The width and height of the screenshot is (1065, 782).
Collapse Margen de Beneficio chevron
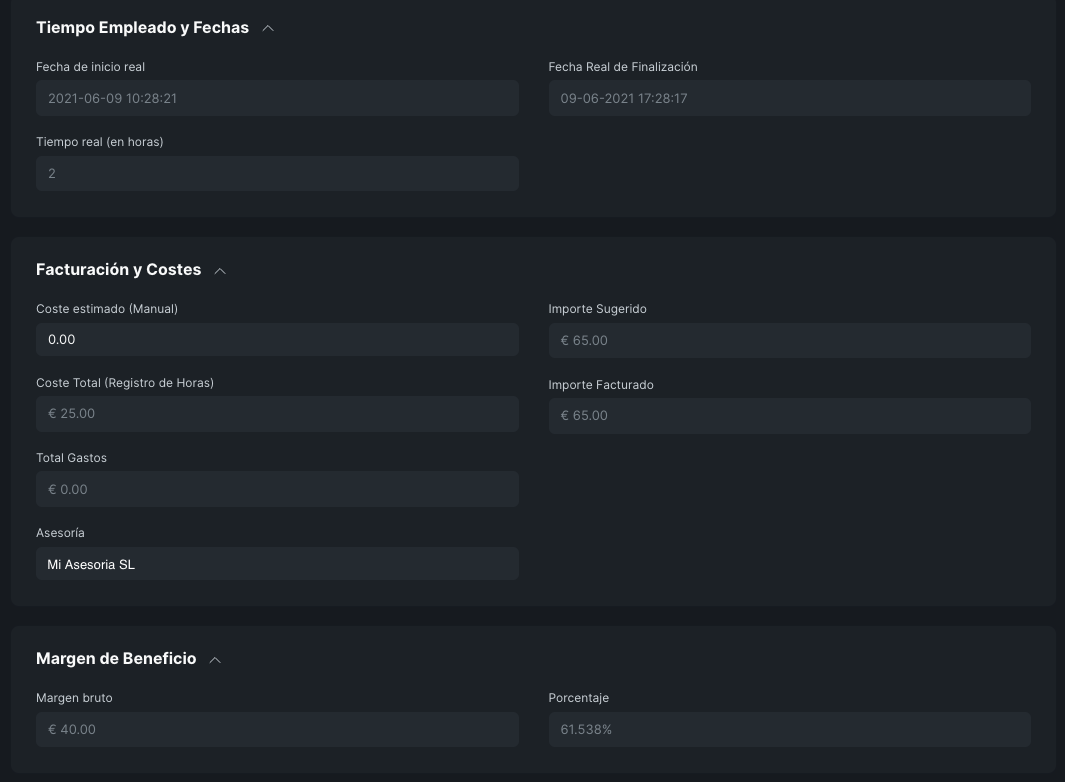[x=215, y=659]
